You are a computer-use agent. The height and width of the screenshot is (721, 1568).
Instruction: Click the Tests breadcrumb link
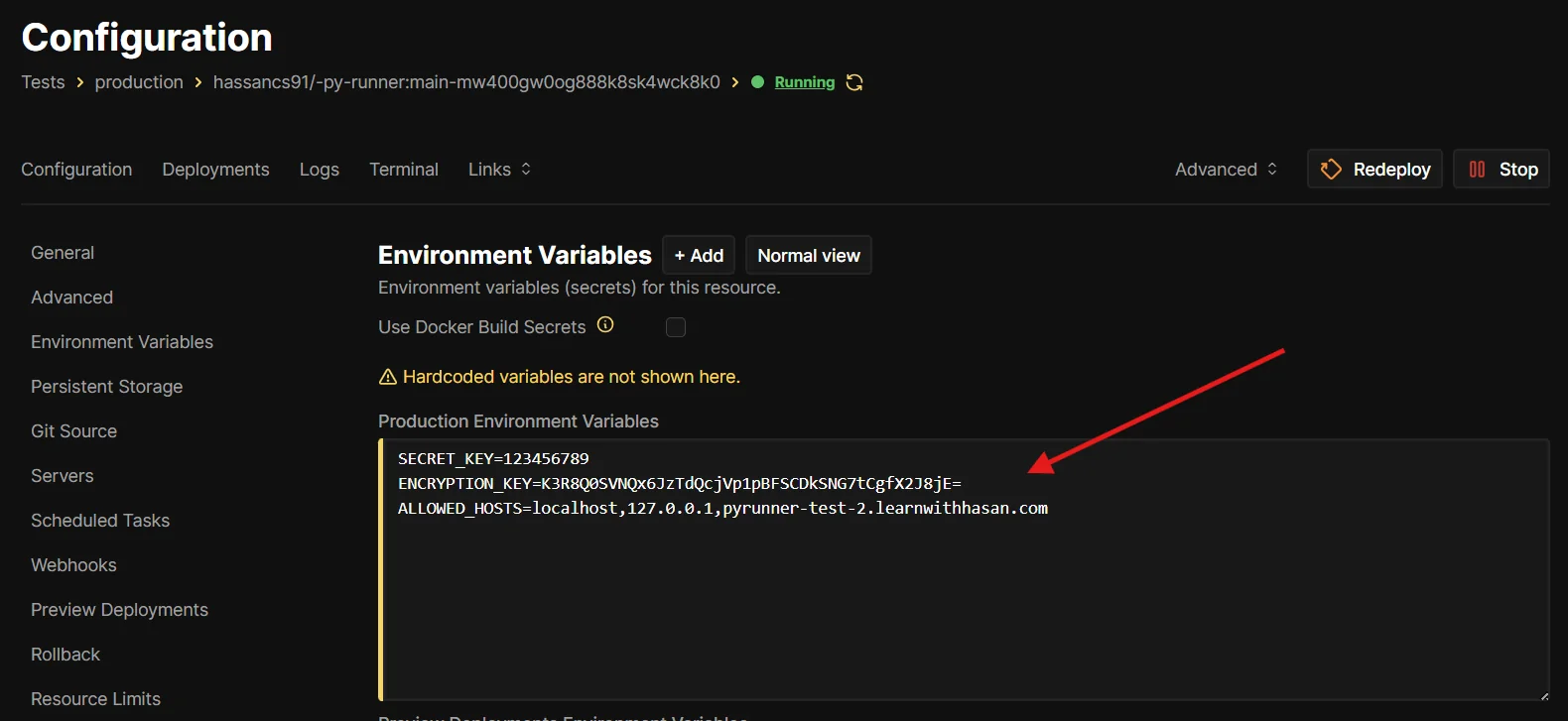(x=43, y=82)
